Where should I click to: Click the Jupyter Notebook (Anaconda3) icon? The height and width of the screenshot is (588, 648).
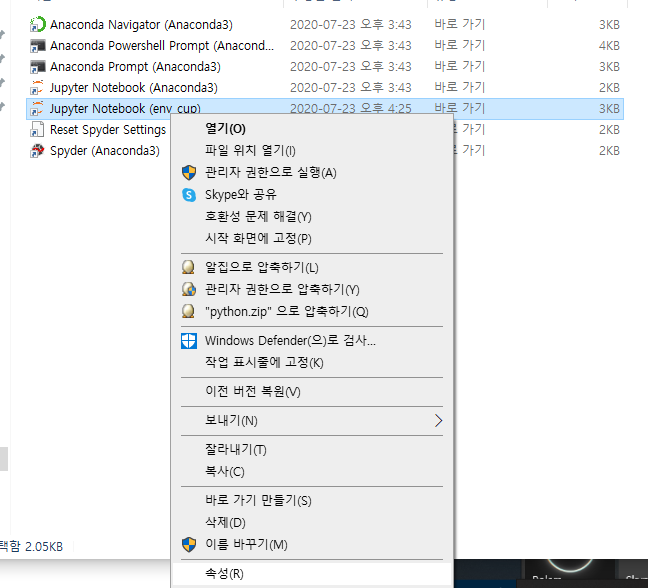point(37,88)
